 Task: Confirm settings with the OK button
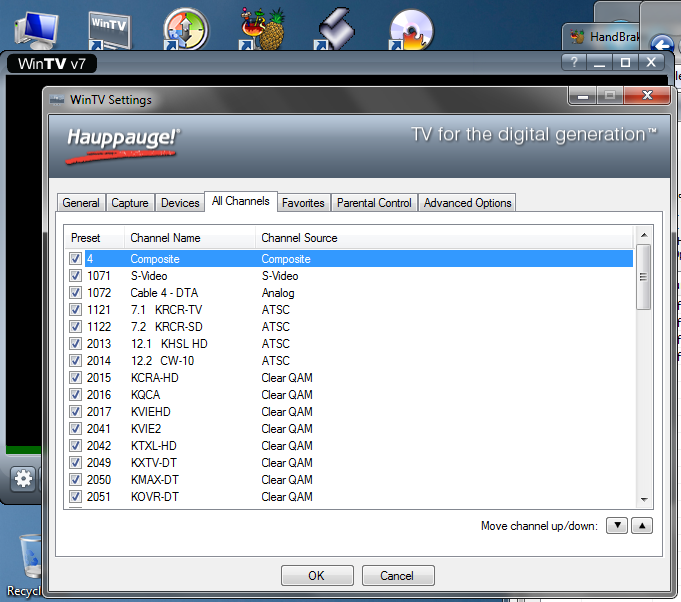(x=317, y=576)
